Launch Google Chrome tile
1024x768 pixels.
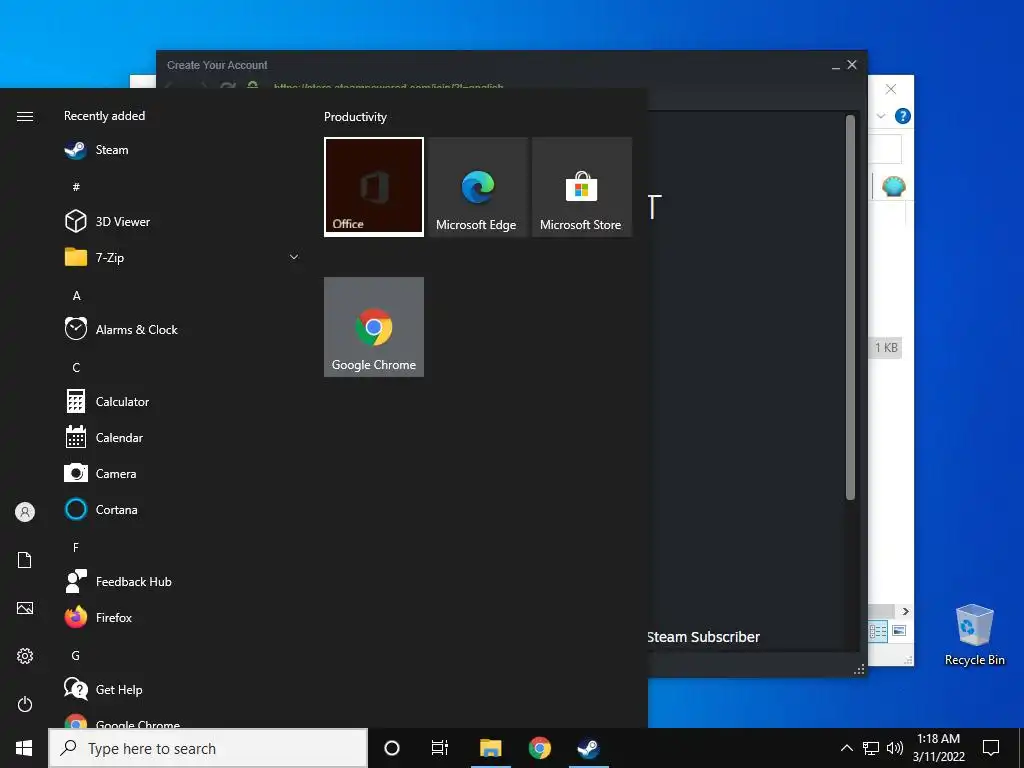(x=374, y=327)
